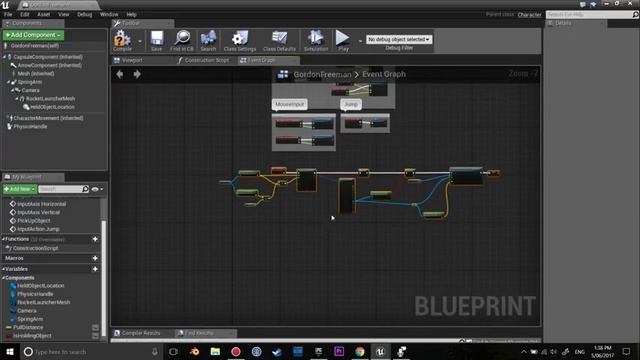
Task: Add a new macro with Macros plus icon
Action: click(x=95, y=258)
